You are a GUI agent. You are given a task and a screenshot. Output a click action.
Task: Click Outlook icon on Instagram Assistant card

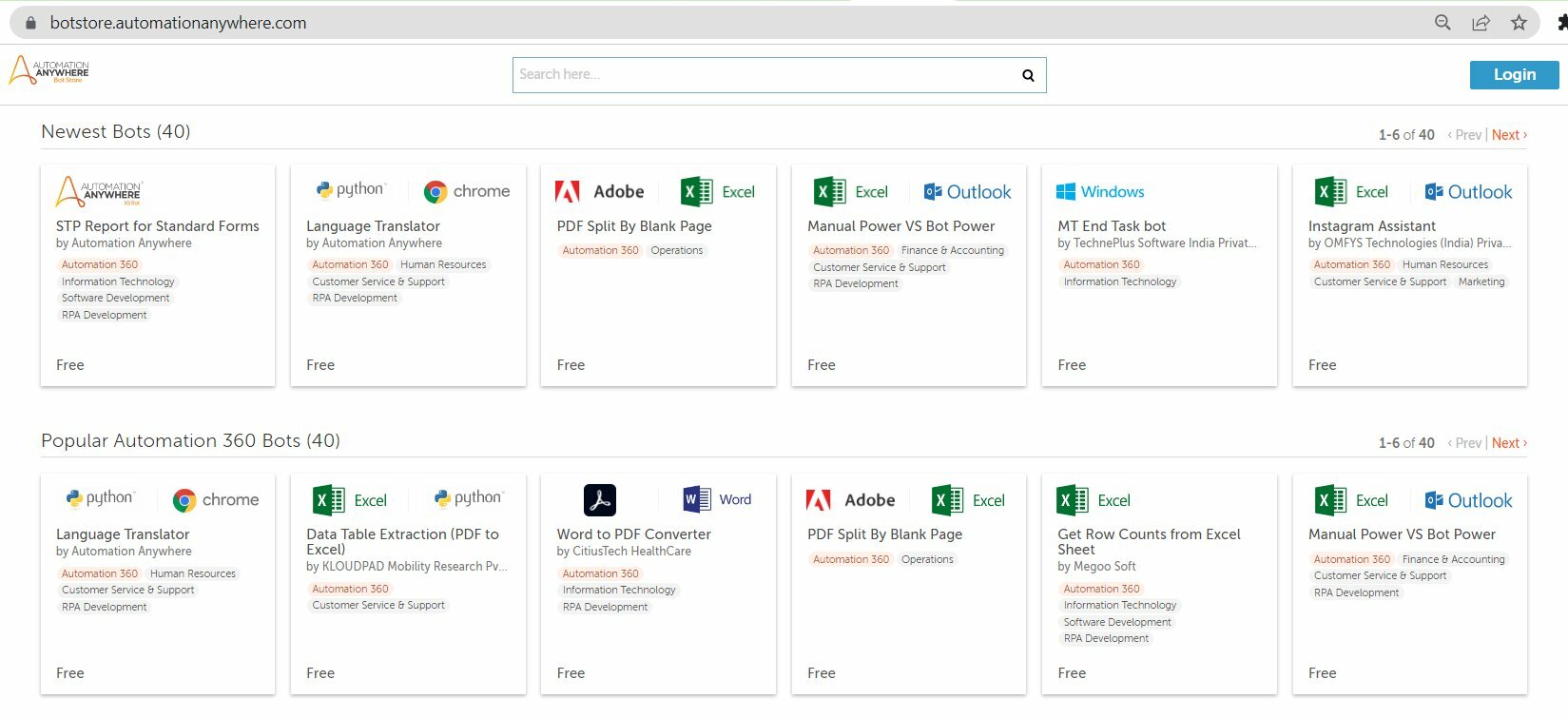tap(1469, 192)
